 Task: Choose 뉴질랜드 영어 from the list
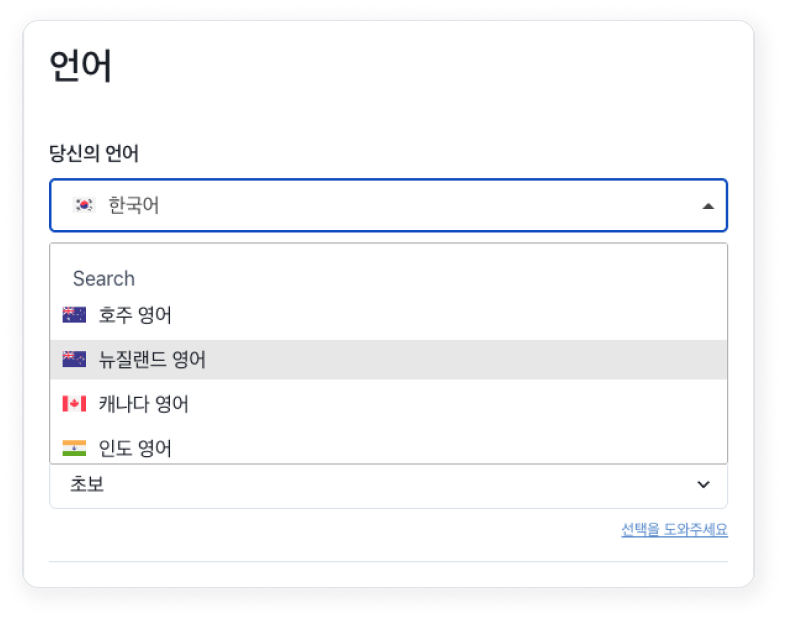[x=152, y=359]
